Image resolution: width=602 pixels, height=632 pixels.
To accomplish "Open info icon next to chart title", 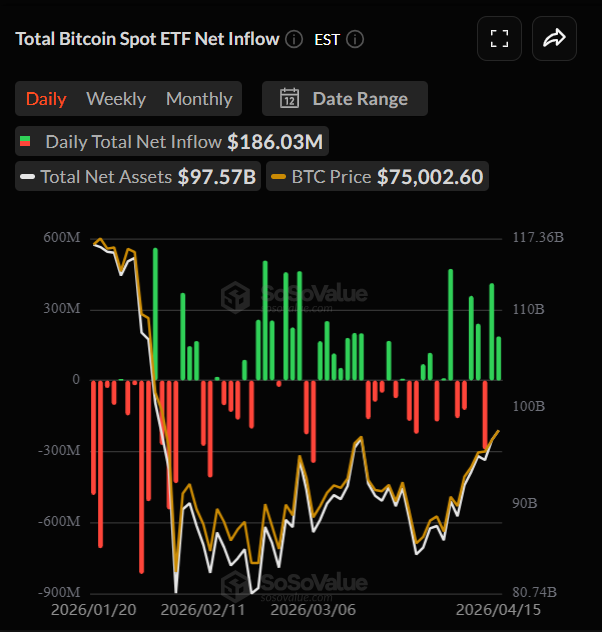I will point(294,39).
